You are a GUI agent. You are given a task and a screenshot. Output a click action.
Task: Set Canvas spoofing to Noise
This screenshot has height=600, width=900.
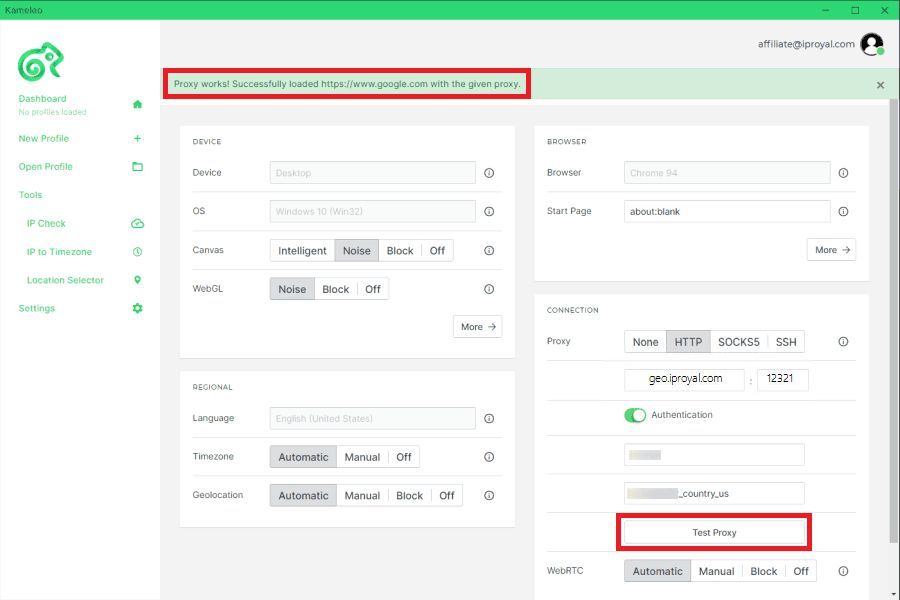tap(356, 250)
